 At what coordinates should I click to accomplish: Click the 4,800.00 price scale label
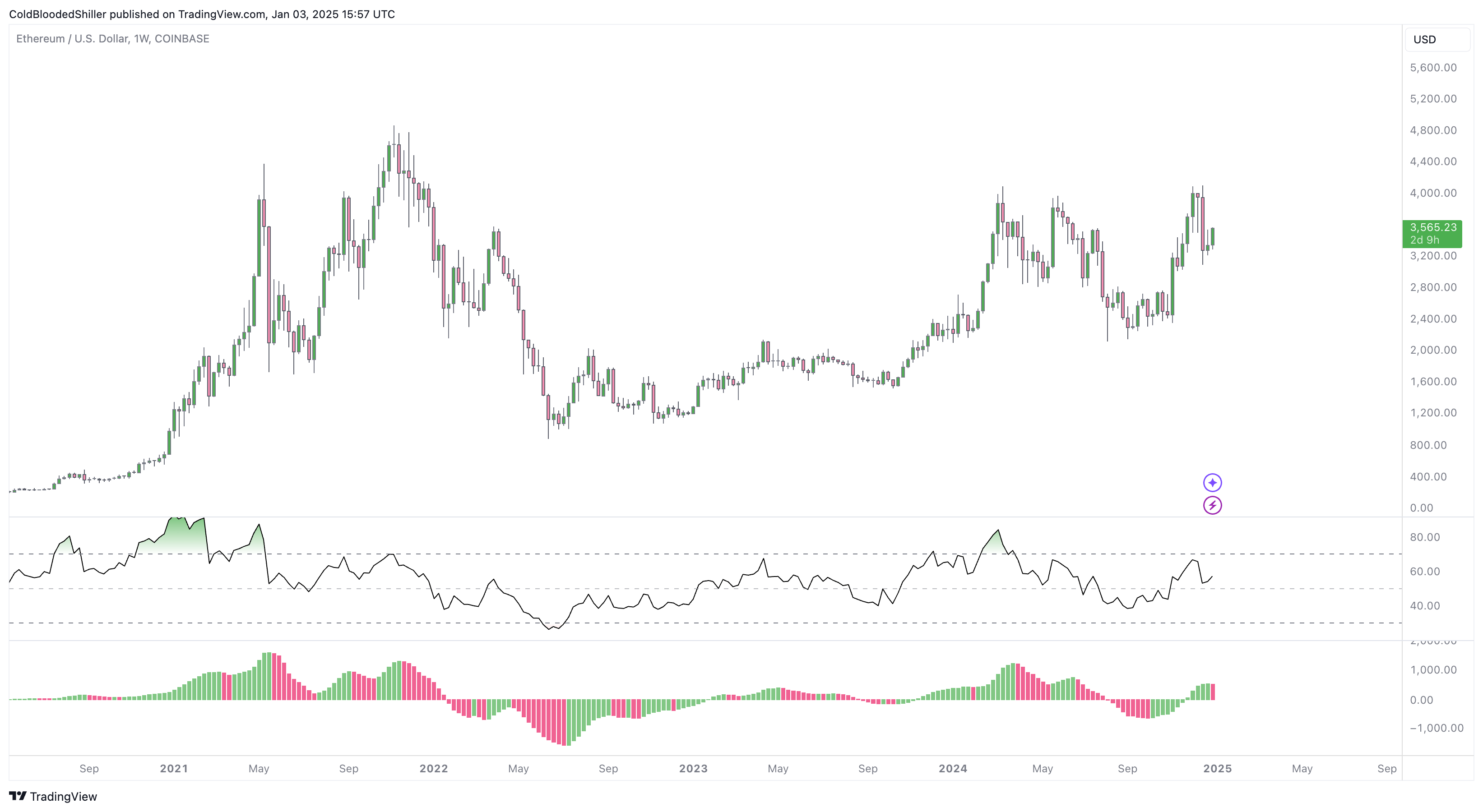pyautogui.click(x=1433, y=130)
